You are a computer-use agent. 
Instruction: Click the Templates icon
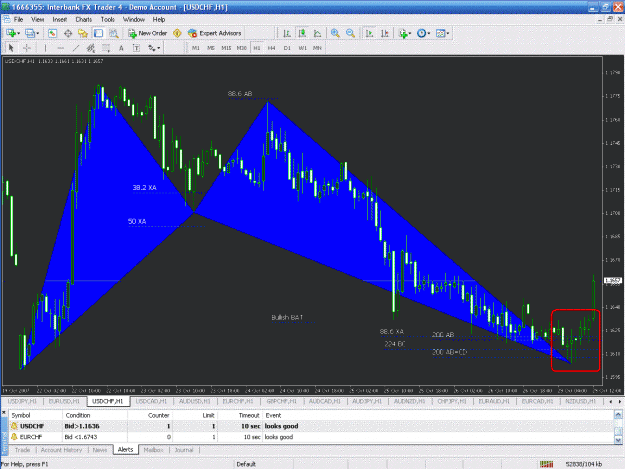pyautogui.click(x=440, y=33)
